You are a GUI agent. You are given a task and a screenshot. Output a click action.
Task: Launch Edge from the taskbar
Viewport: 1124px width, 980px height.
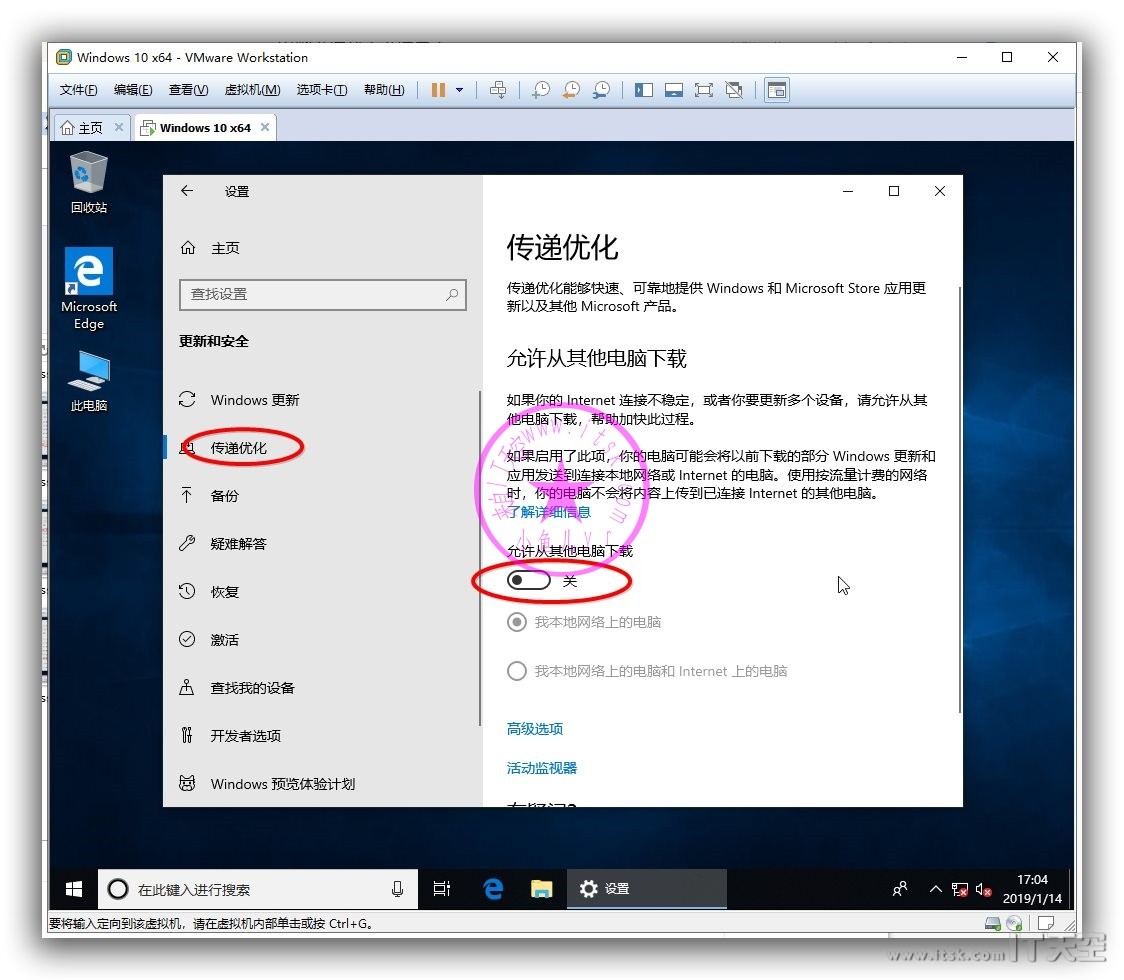click(493, 890)
